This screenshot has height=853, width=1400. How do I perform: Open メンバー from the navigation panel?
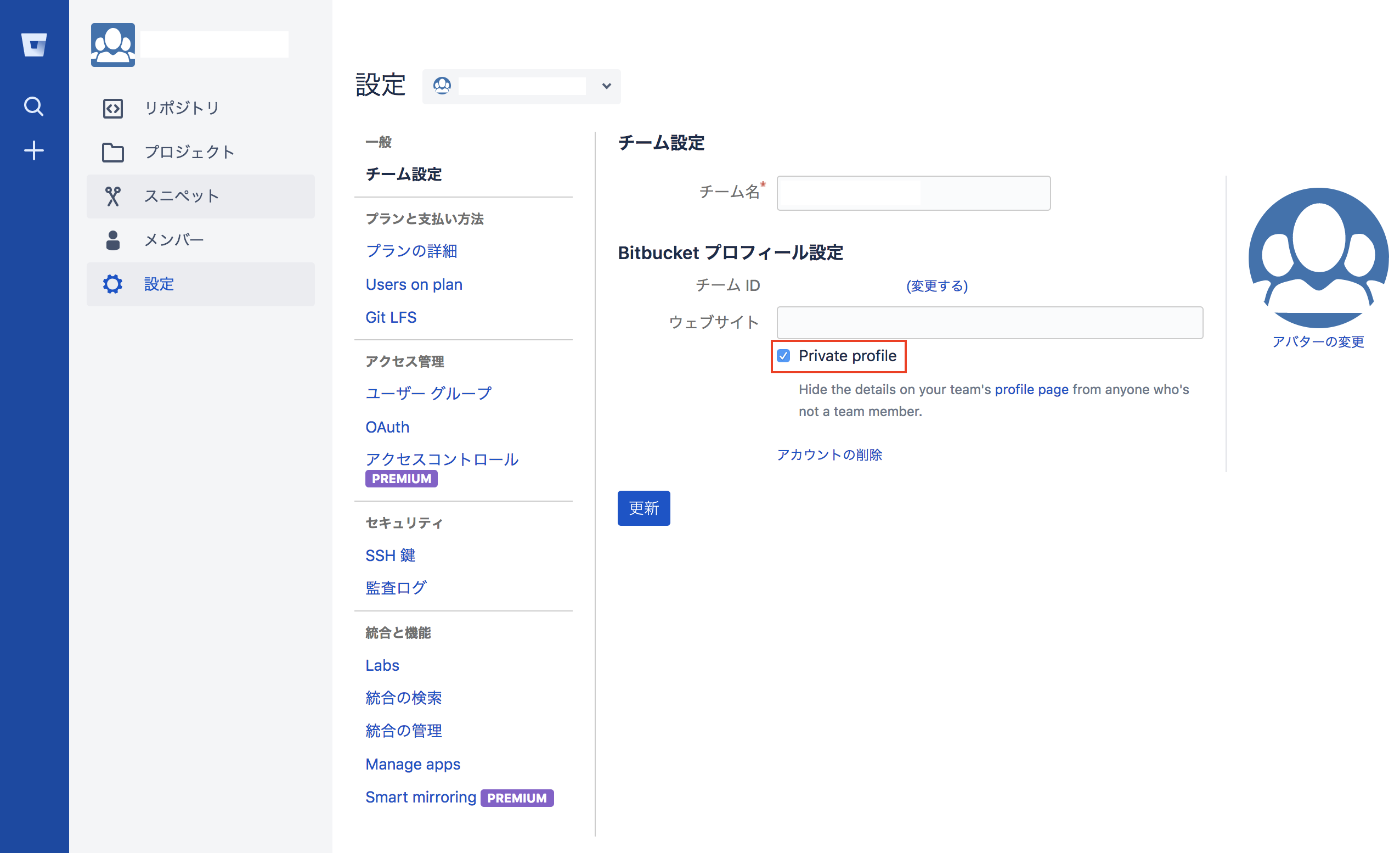click(174, 239)
